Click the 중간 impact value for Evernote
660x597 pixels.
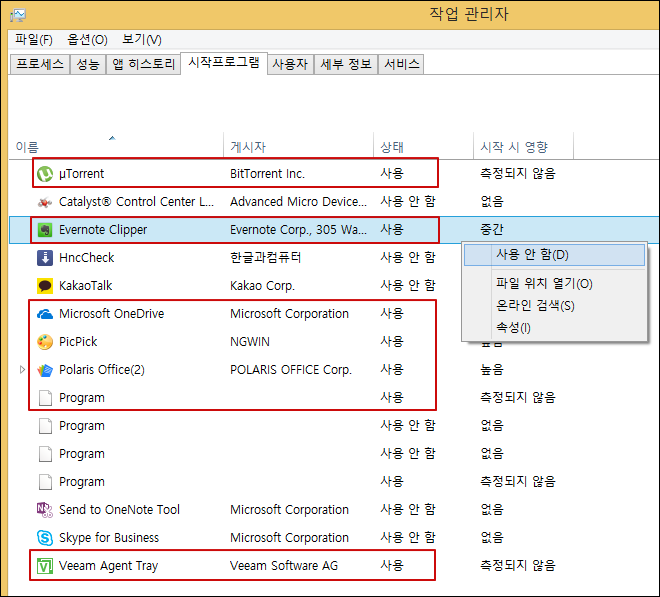[492, 230]
